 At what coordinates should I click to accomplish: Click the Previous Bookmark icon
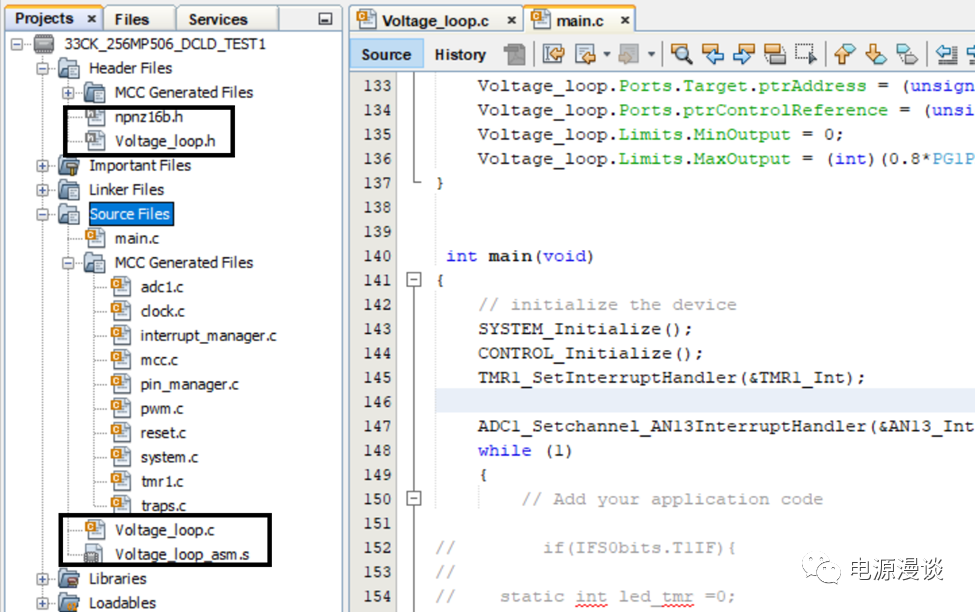[x=845, y=54]
